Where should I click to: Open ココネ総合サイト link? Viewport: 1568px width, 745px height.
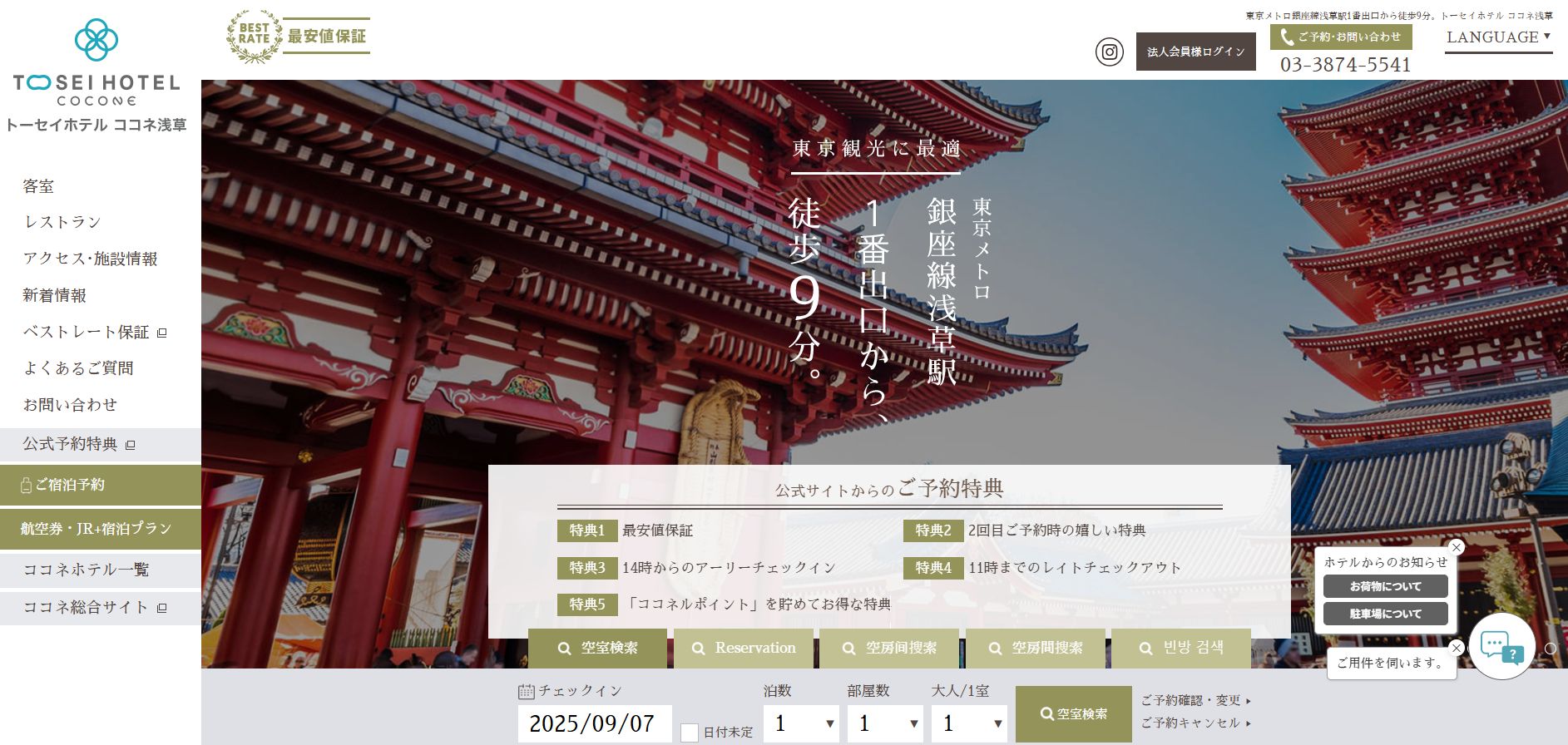click(101, 608)
